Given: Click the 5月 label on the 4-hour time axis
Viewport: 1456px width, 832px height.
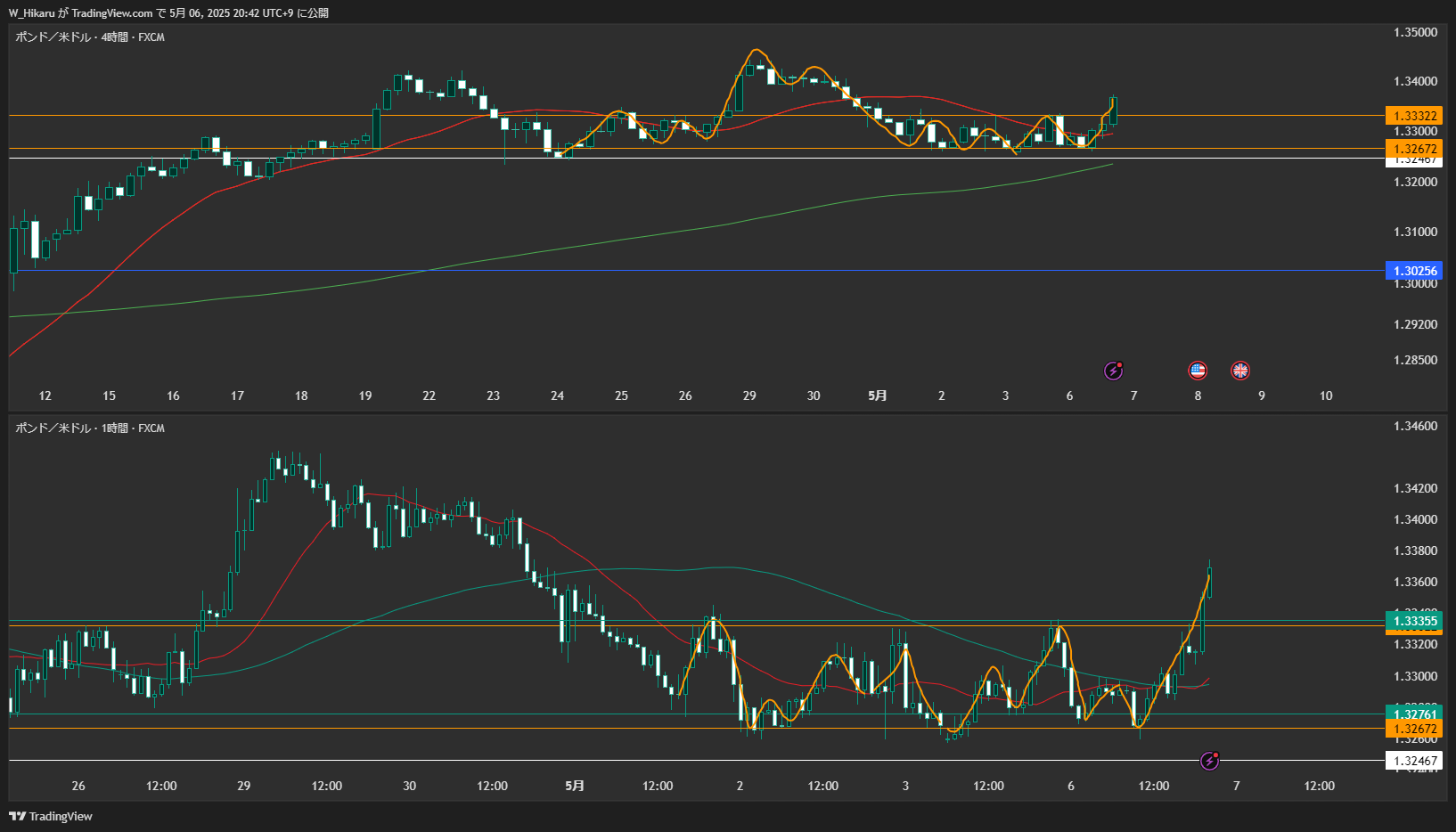Looking at the screenshot, I should 878,396.
